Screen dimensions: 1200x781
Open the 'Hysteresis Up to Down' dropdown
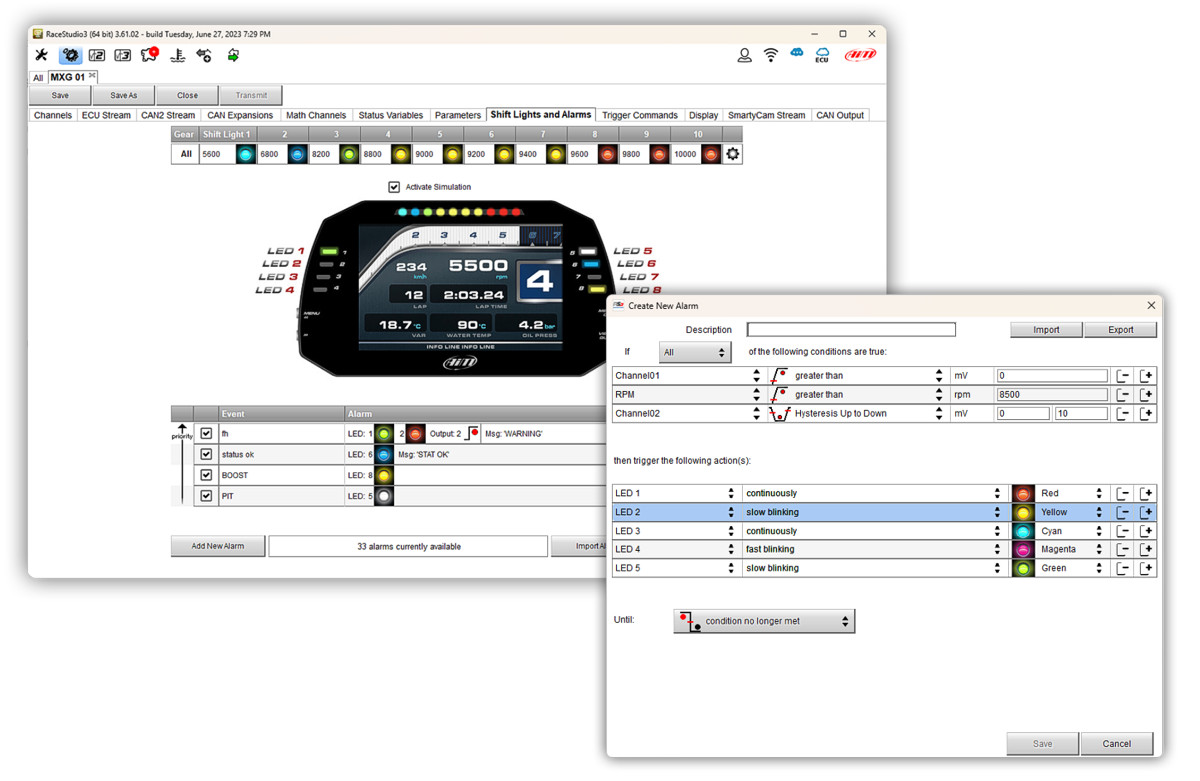(856, 414)
